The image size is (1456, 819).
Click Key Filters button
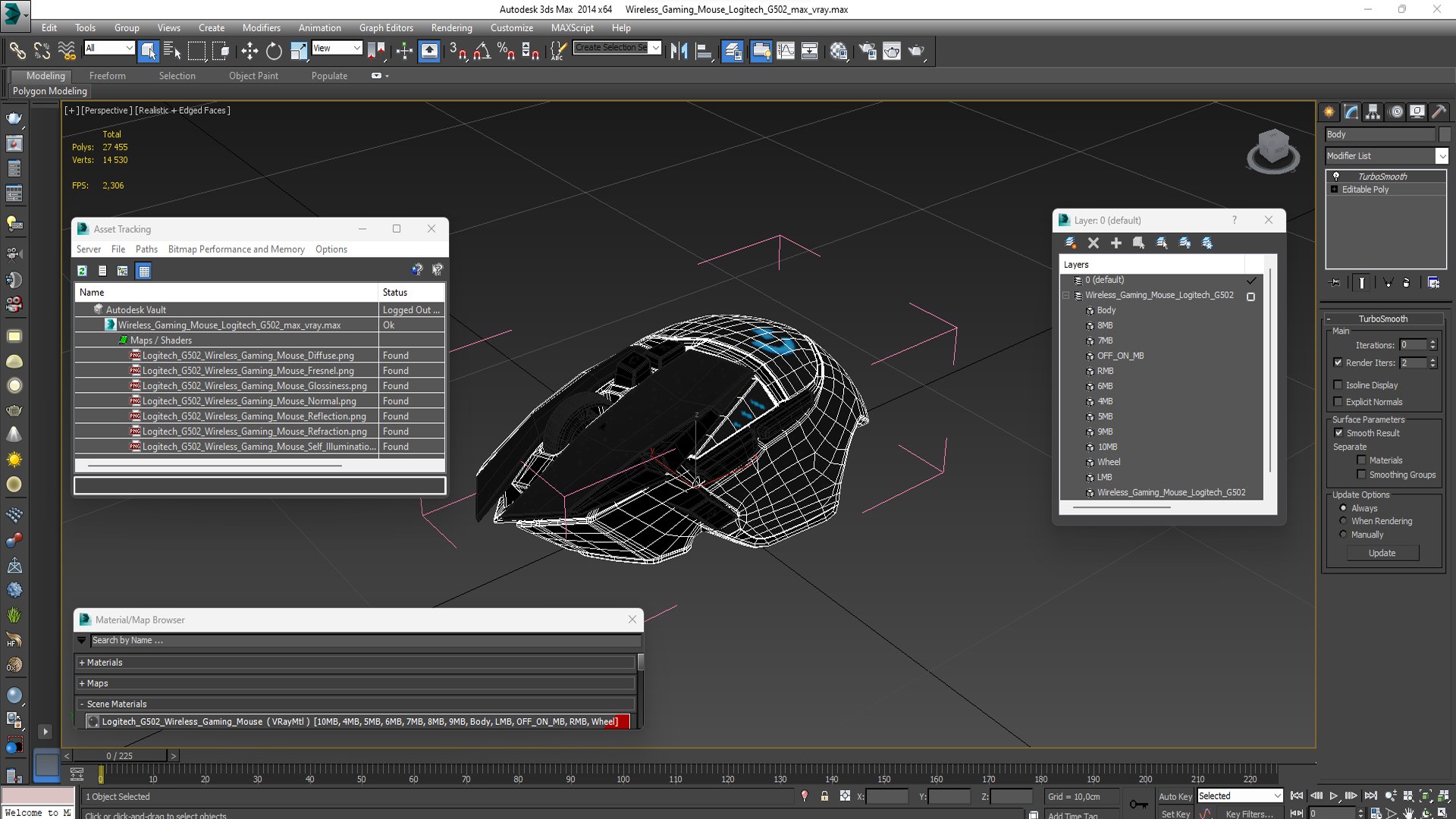point(1249,814)
